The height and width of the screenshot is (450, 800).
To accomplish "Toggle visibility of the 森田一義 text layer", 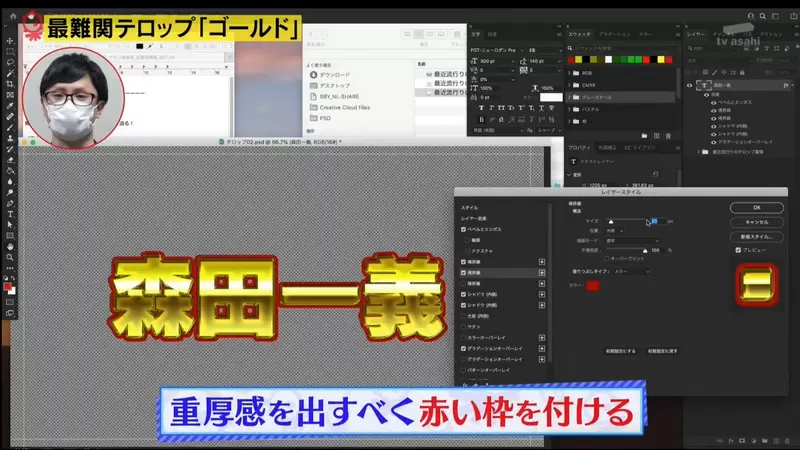I will [689, 86].
